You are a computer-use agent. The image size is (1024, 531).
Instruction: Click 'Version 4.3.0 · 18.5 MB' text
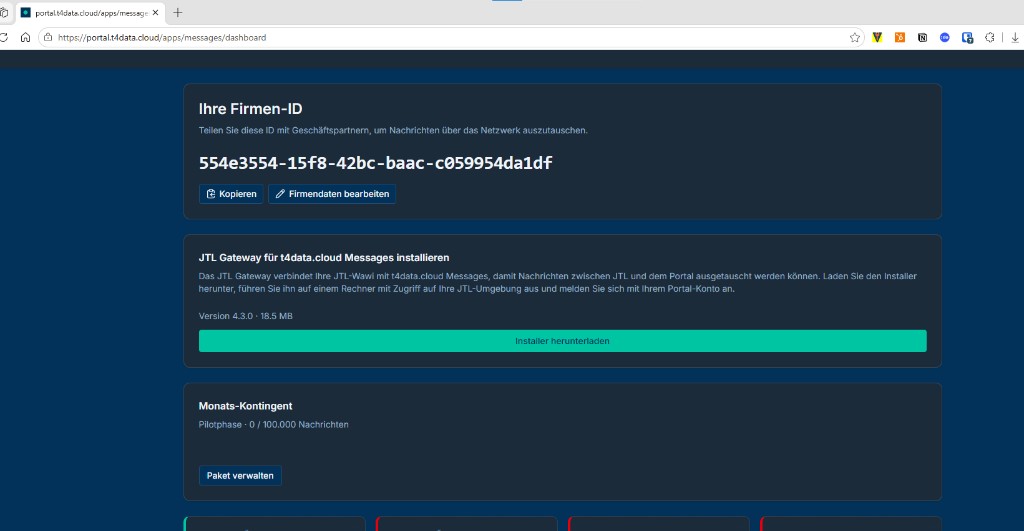pyautogui.click(x=246, y=316)
